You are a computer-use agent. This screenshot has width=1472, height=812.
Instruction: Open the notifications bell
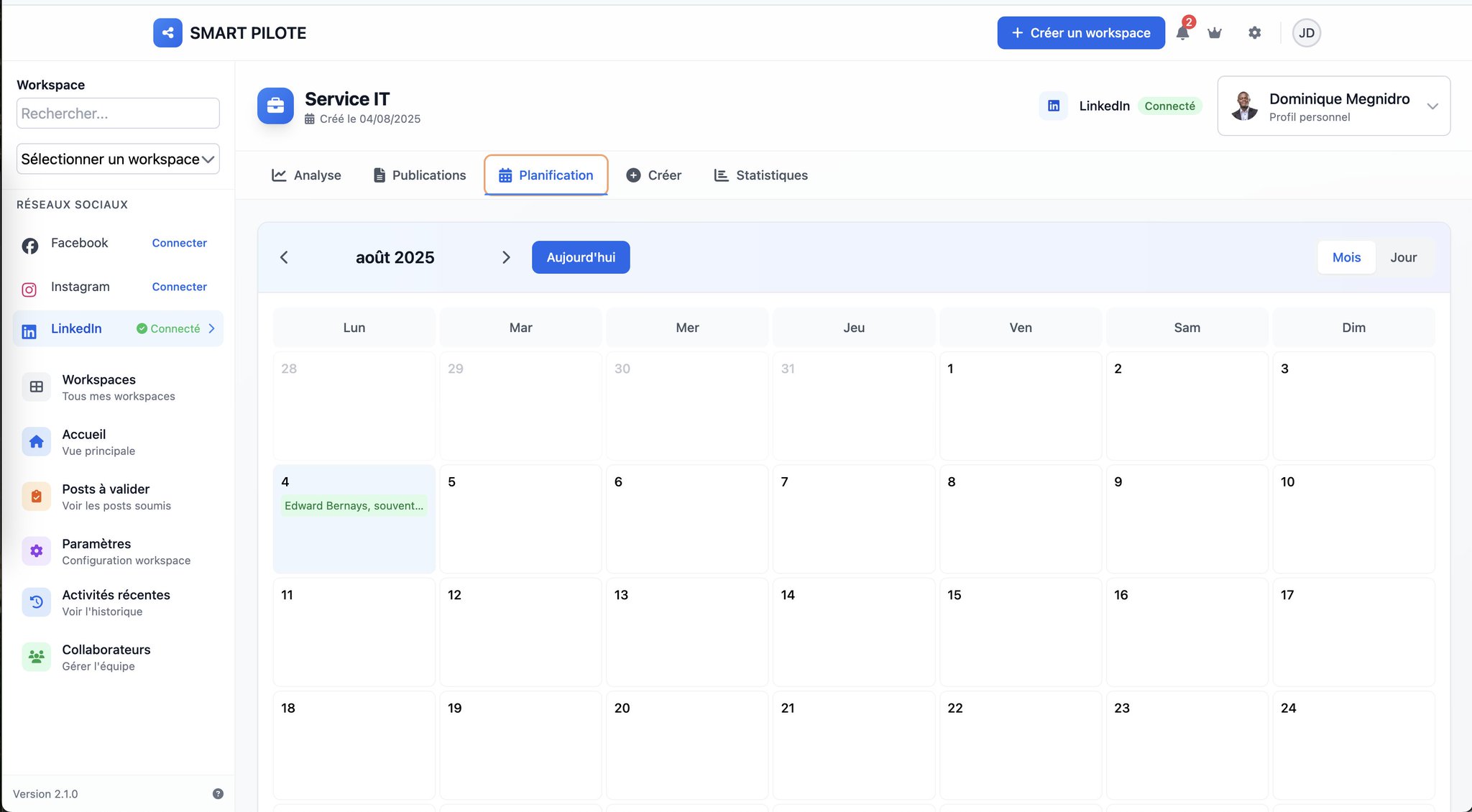click(1182, 32)
